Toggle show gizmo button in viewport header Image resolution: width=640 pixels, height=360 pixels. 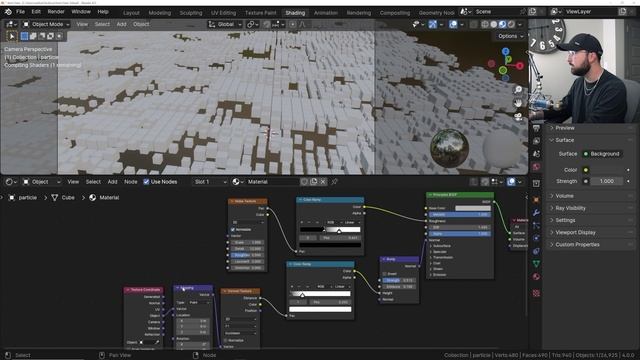point(433,24)
